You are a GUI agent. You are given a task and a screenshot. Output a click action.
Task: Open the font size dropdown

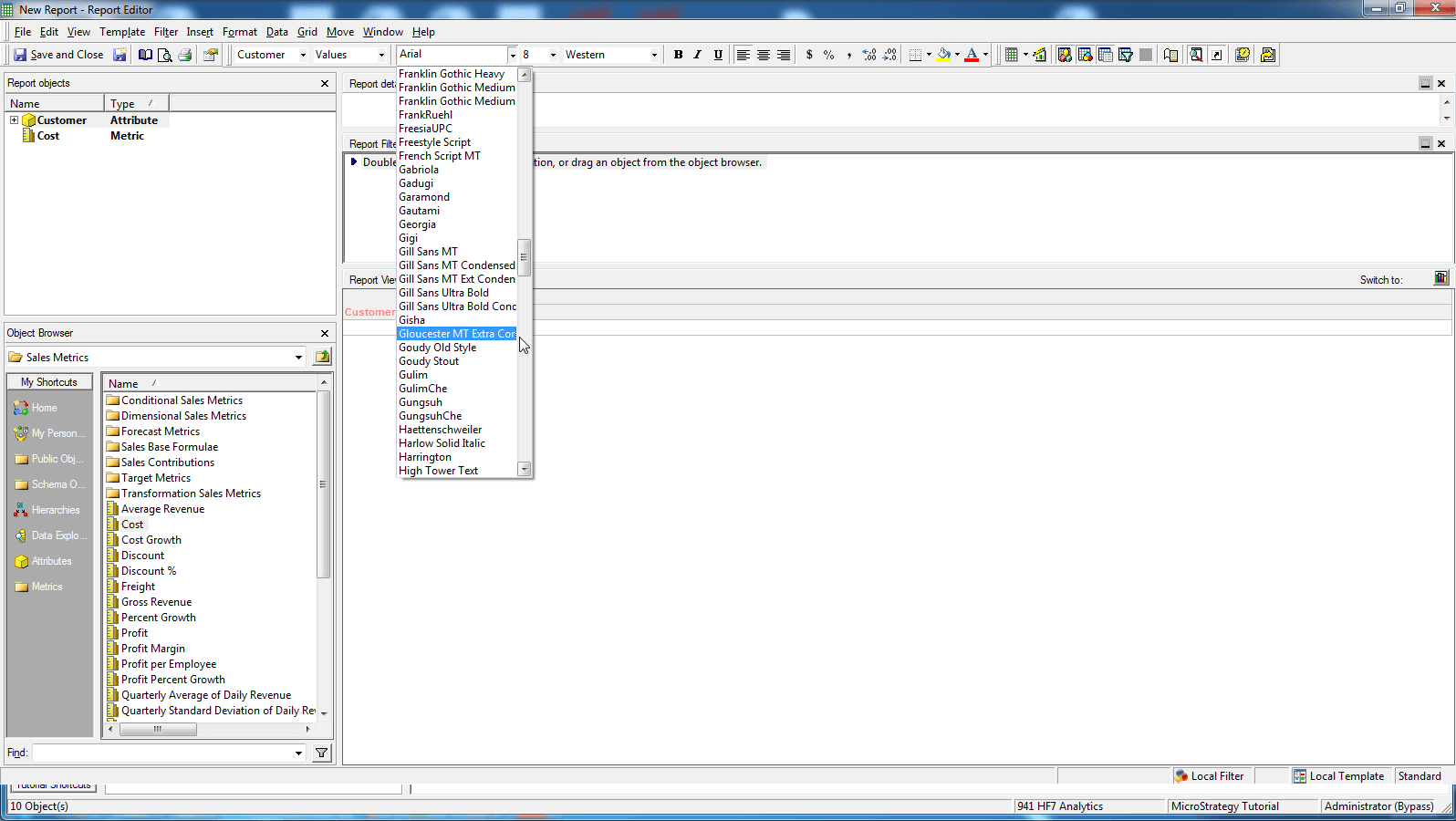tap(553, 55)
